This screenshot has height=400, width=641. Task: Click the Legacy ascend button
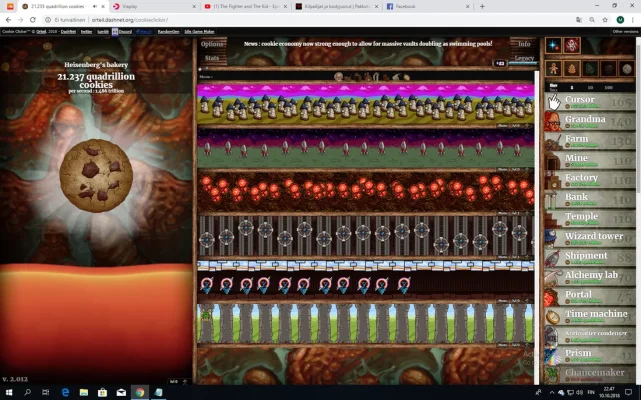[523, 59]
